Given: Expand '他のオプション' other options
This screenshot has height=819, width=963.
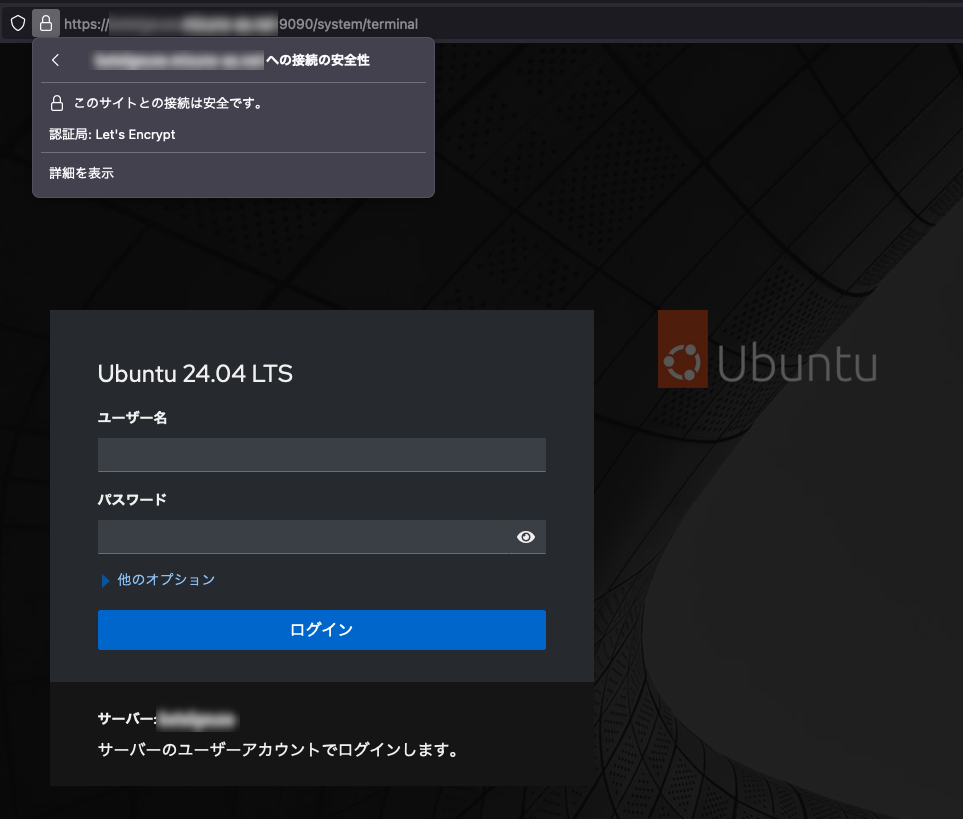Looking at the screenshot, I should [x=158, y=580].
